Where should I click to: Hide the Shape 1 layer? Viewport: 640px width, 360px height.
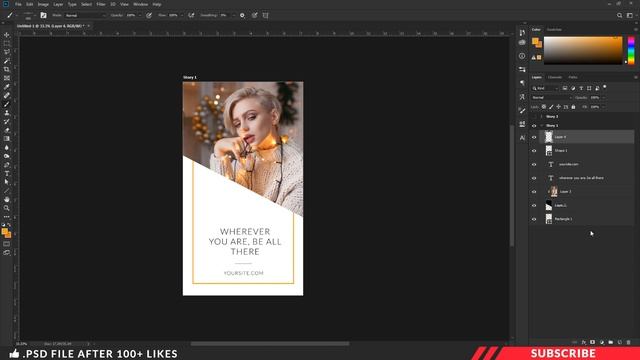click(534, 151)
